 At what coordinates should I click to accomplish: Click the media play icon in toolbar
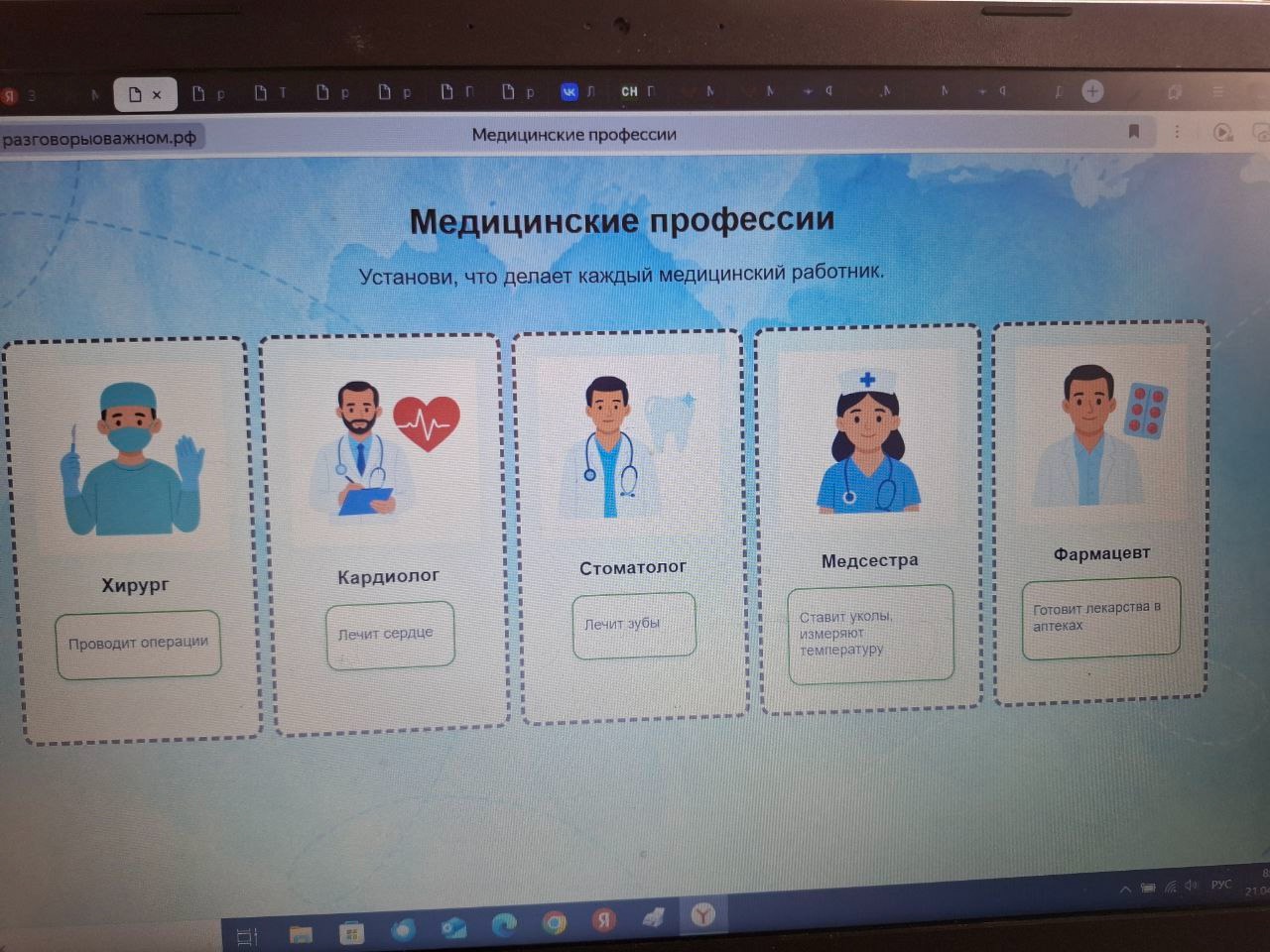click(x=1222, y=132)
